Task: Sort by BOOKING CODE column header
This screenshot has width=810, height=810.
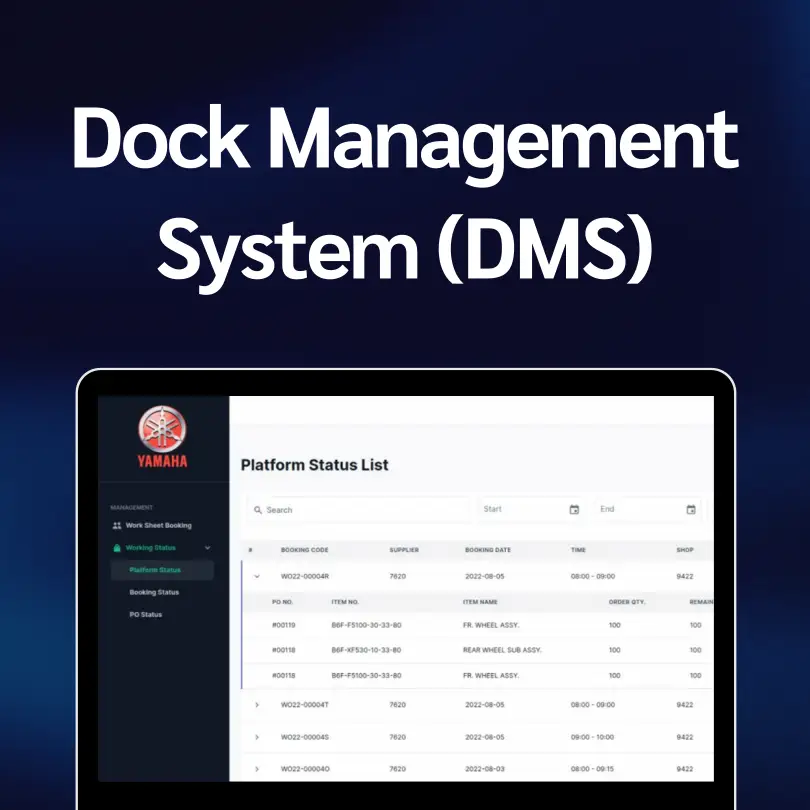Action: 304,550
